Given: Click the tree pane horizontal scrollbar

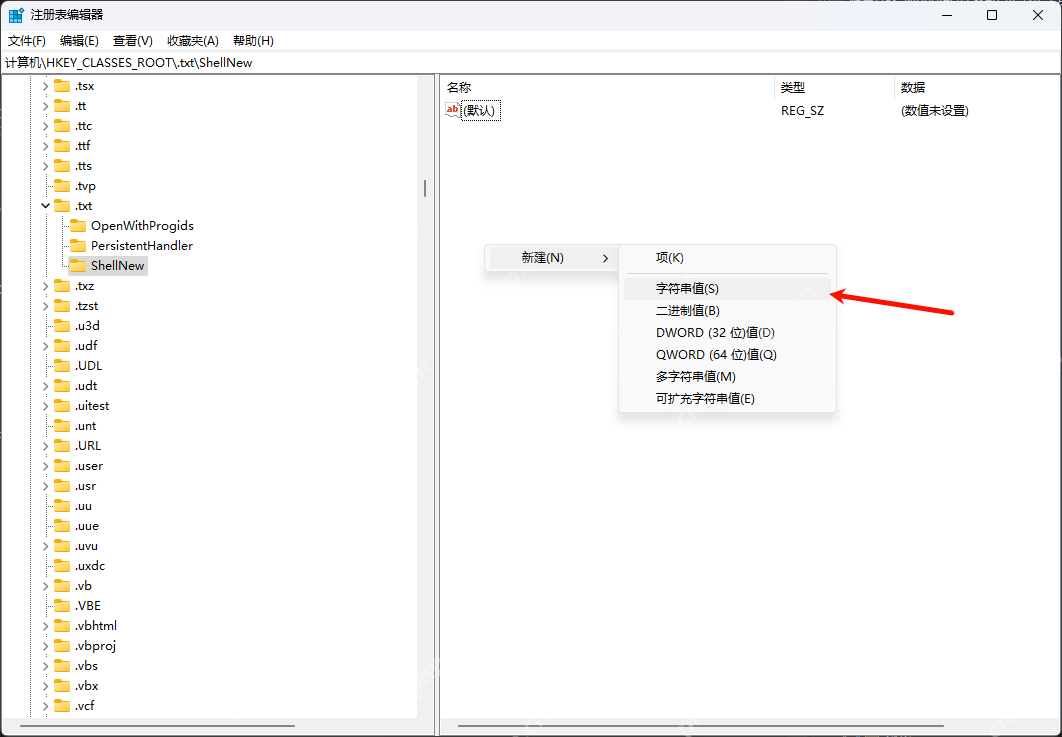Looking at the screenshot, I should pyautogui.click(x=157, y=726).
